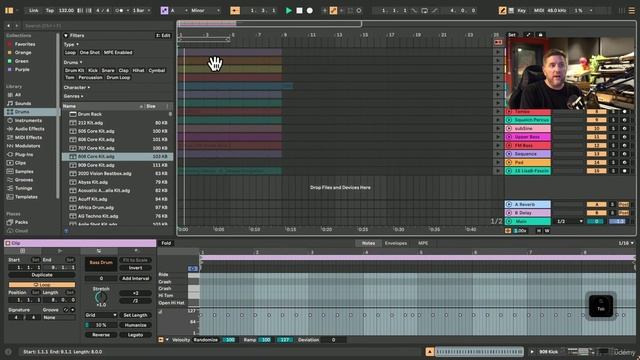Arm the Sequence track for recording
640x360 pixels.
[x=624, y=154]
